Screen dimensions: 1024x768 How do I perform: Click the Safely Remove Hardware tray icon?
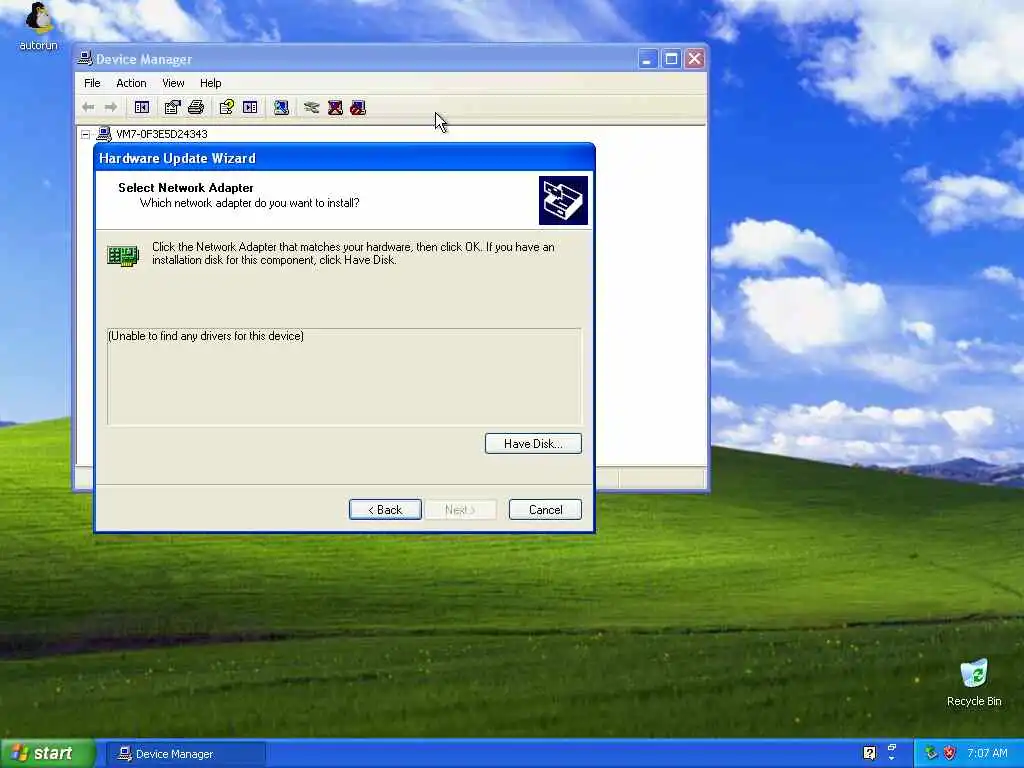[931, 753]
